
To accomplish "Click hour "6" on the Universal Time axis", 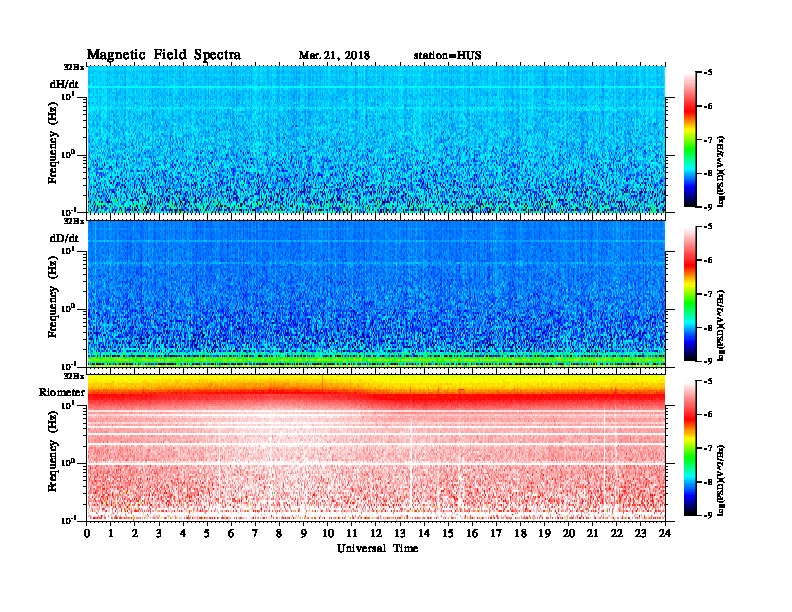I will (231, 534).
